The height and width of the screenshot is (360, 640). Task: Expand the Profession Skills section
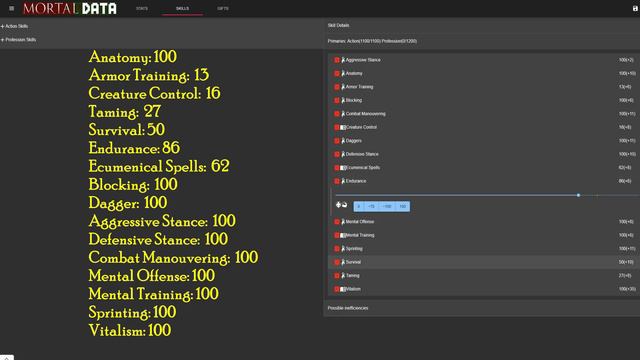coord(18,40)
